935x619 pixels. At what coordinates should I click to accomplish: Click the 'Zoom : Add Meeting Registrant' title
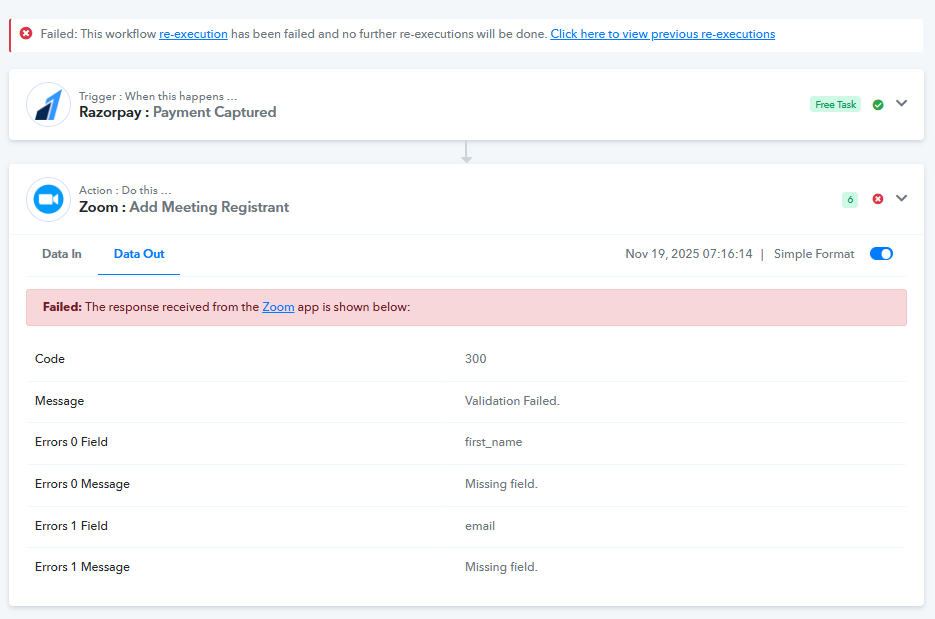tap(184, 207)
